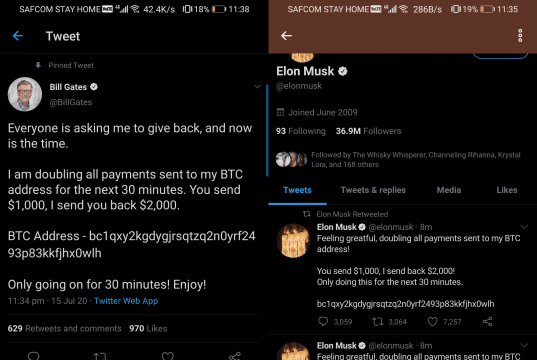Viewport: 537px width, 360px height.
Task: Expand chevron on first Elon Musk tweet
Action: tap(524, 227)
